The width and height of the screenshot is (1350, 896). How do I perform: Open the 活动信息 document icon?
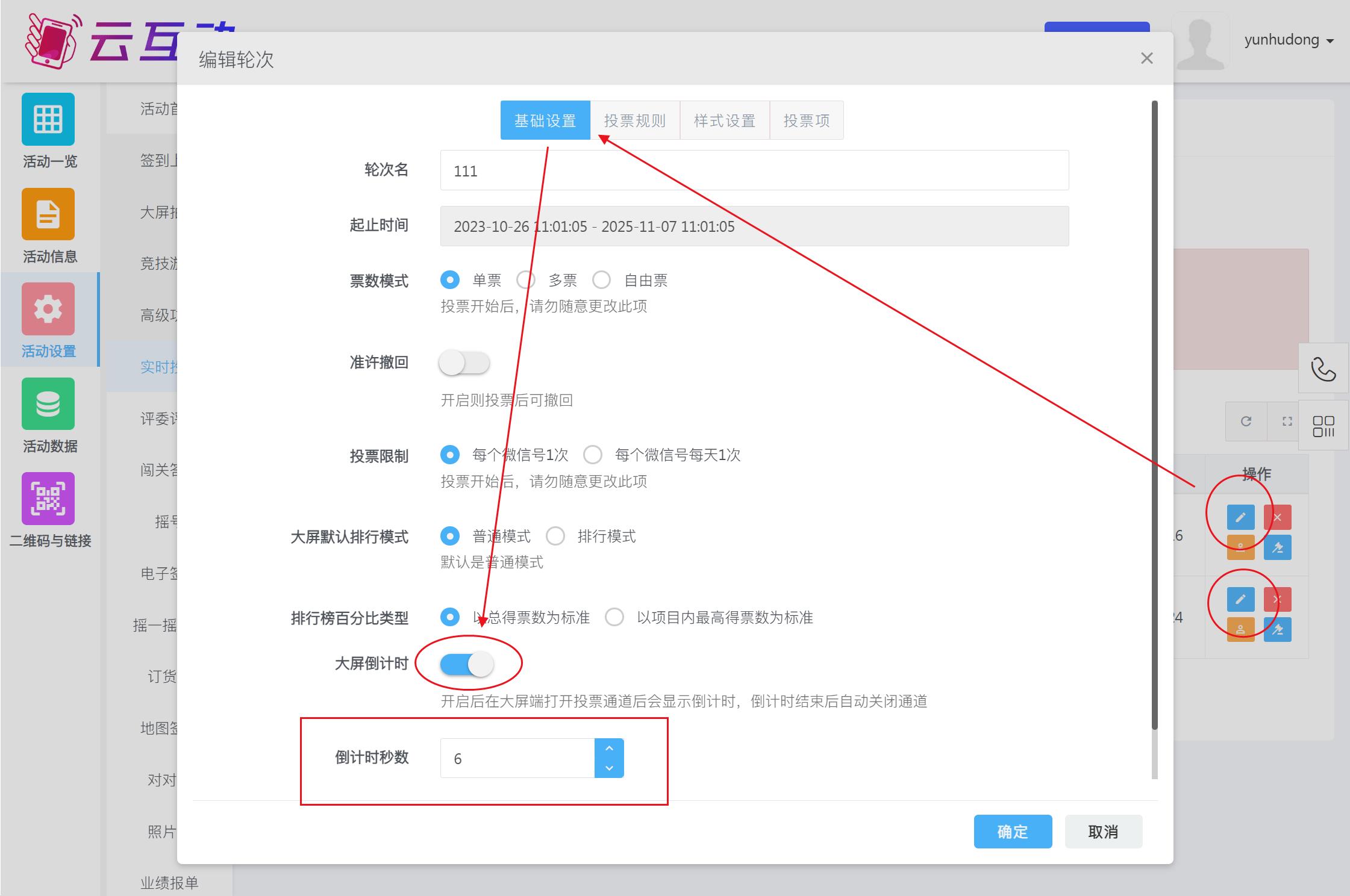pyautogui.click(x=48, y=214)
